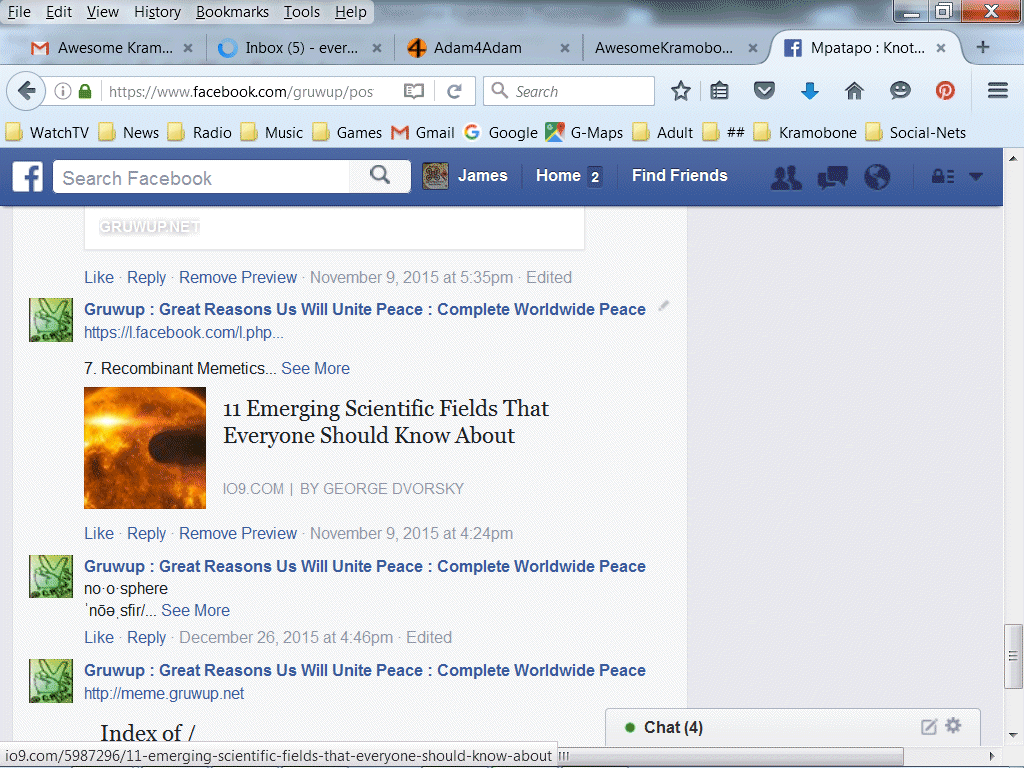Screen dimensions: 1024x768
Task: Open chat settings gear icon
Action: (953, 726)
